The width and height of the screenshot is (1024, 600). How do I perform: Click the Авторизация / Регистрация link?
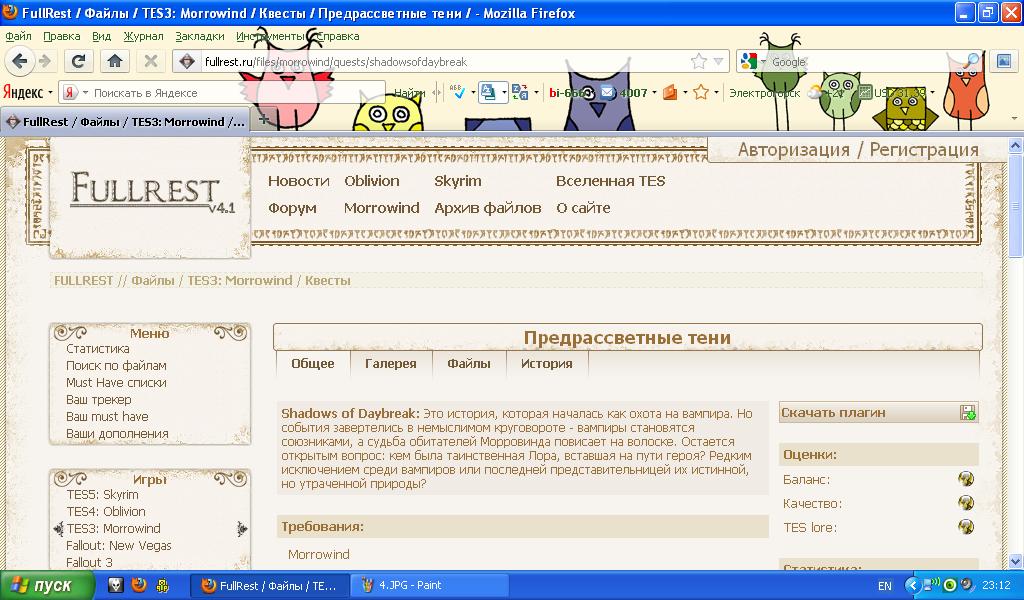[x=858, y=150]
